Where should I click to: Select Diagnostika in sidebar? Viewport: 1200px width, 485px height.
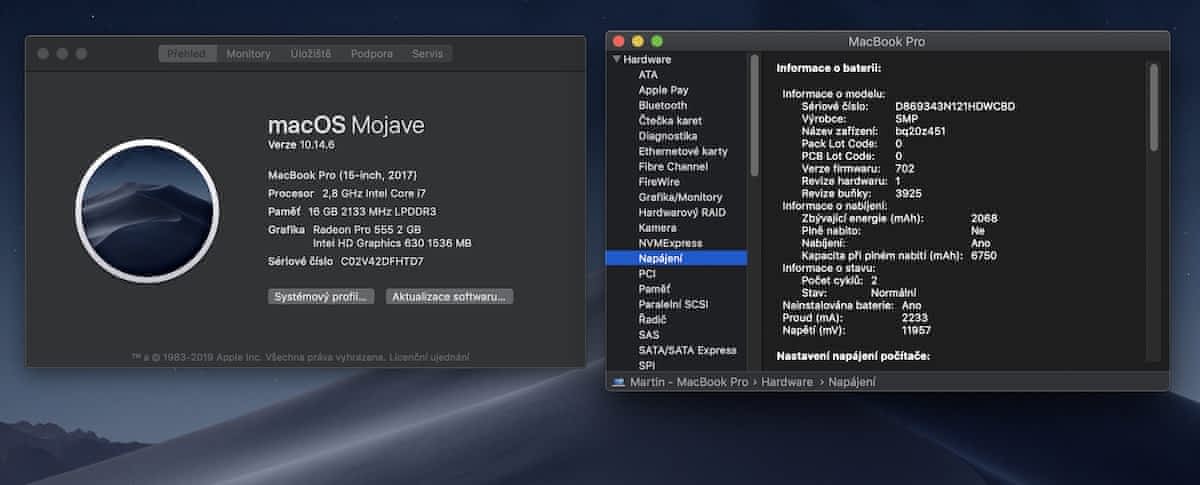(x=668, y=136)
